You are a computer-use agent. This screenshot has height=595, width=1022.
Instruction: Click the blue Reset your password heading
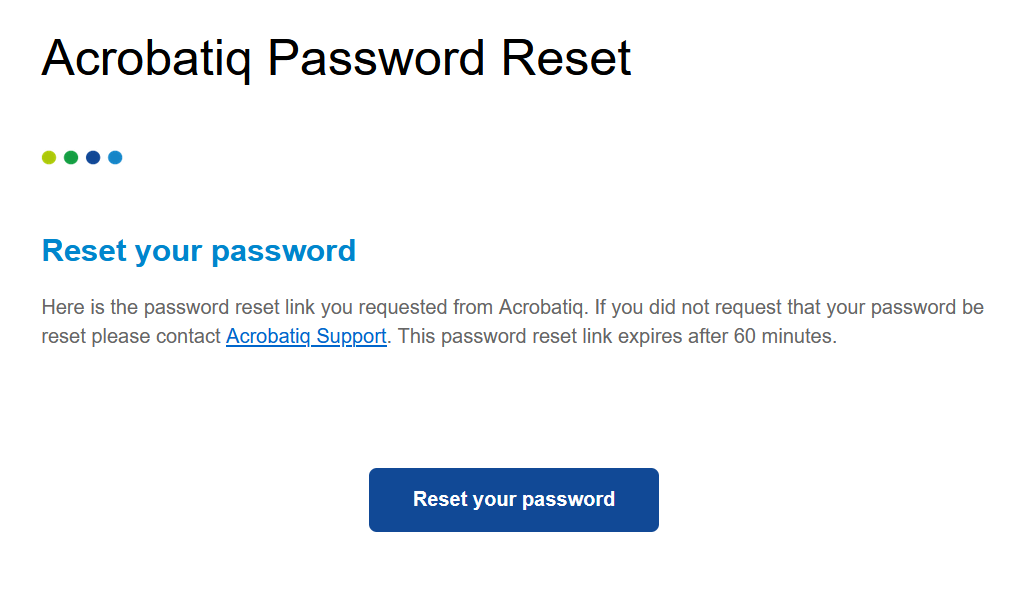click(x=198, y=251)
